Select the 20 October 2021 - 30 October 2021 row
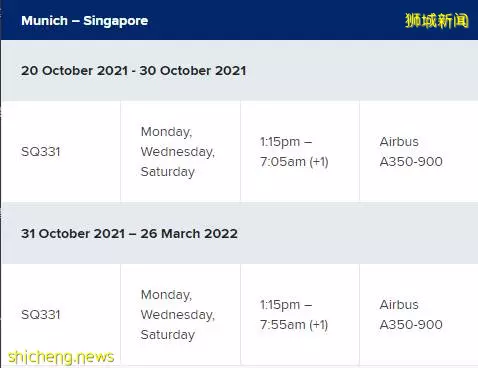The width and height of the screenshot is (478, 368). point(239,70)
